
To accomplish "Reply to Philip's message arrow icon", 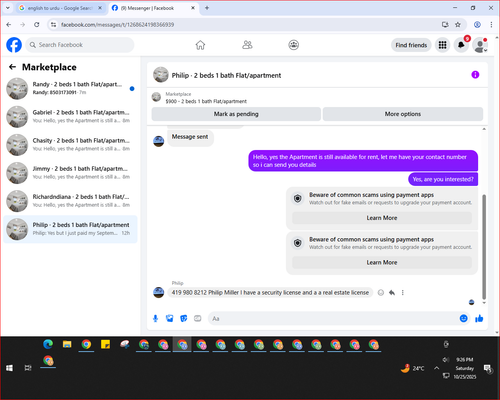I will (392, 293).
